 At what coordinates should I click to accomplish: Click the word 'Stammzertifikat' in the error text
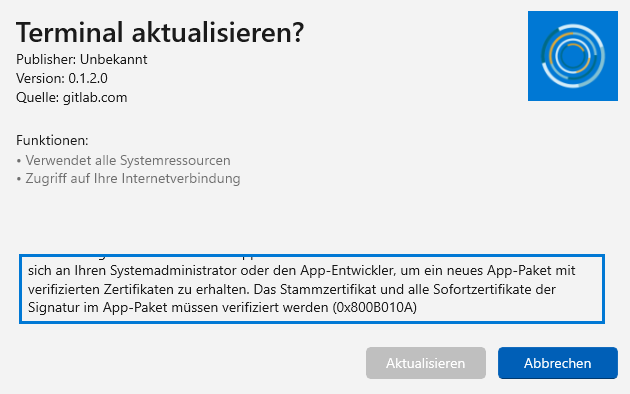328,289
